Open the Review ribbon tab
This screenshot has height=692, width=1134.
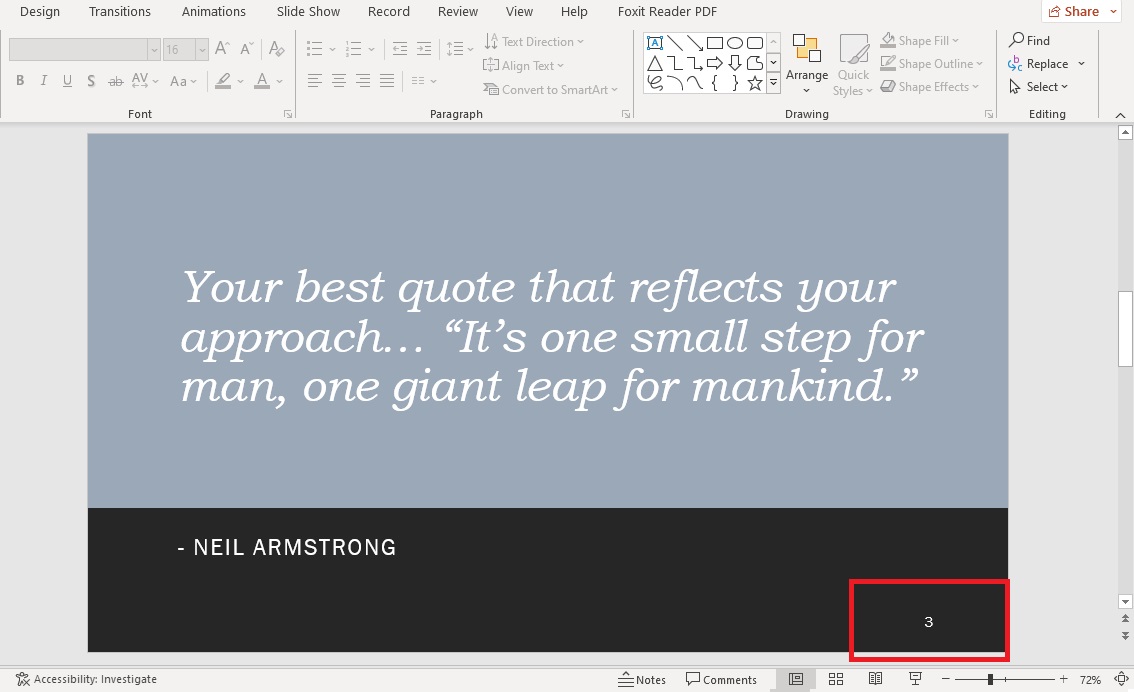pyautogui.click(x=457, y=11)
